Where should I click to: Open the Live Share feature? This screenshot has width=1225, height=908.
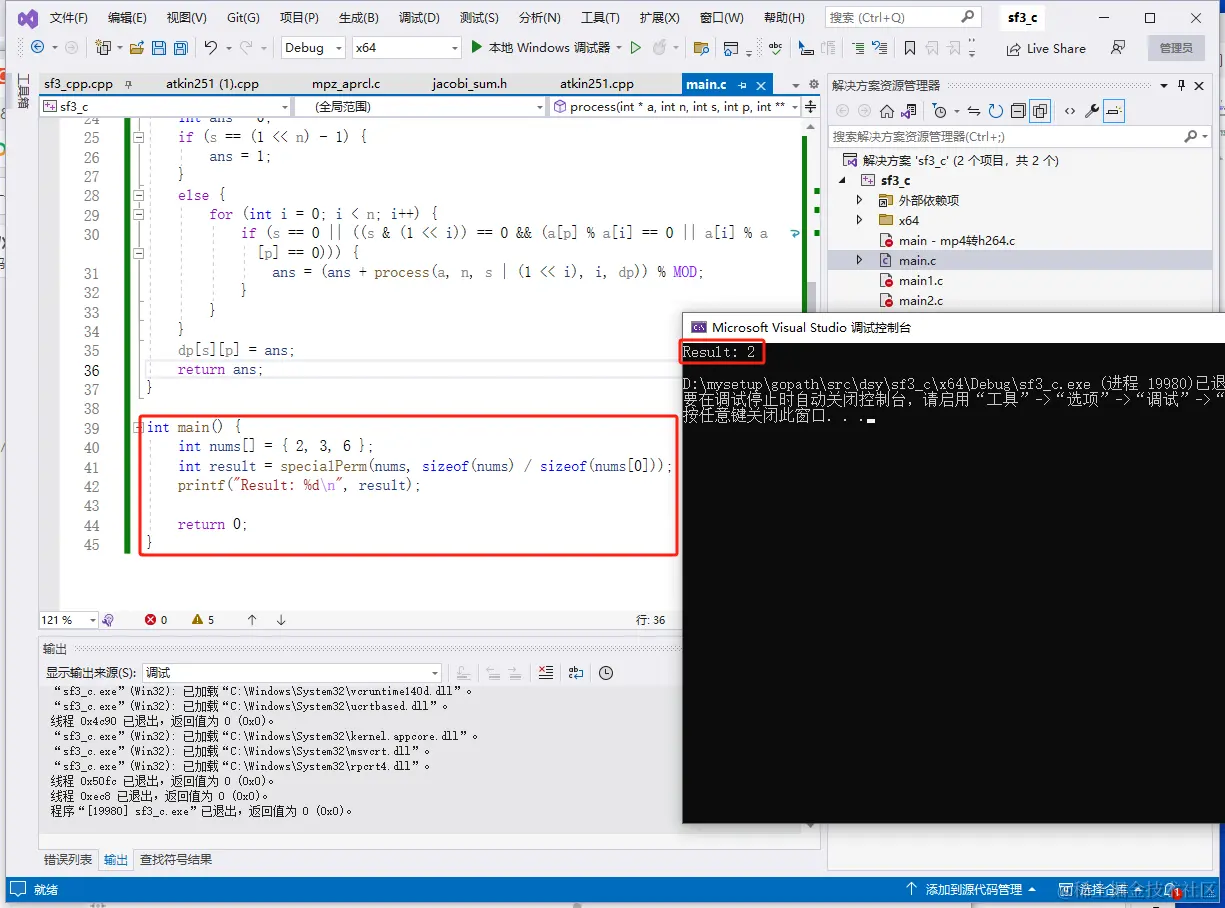click(1046, 48)
